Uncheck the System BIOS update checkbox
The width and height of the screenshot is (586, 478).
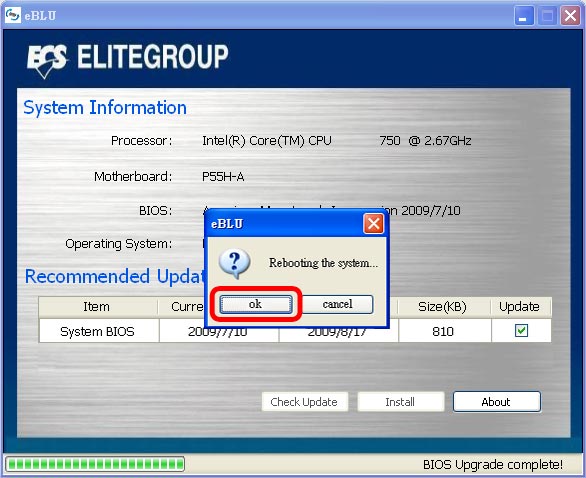coord(521,330)
